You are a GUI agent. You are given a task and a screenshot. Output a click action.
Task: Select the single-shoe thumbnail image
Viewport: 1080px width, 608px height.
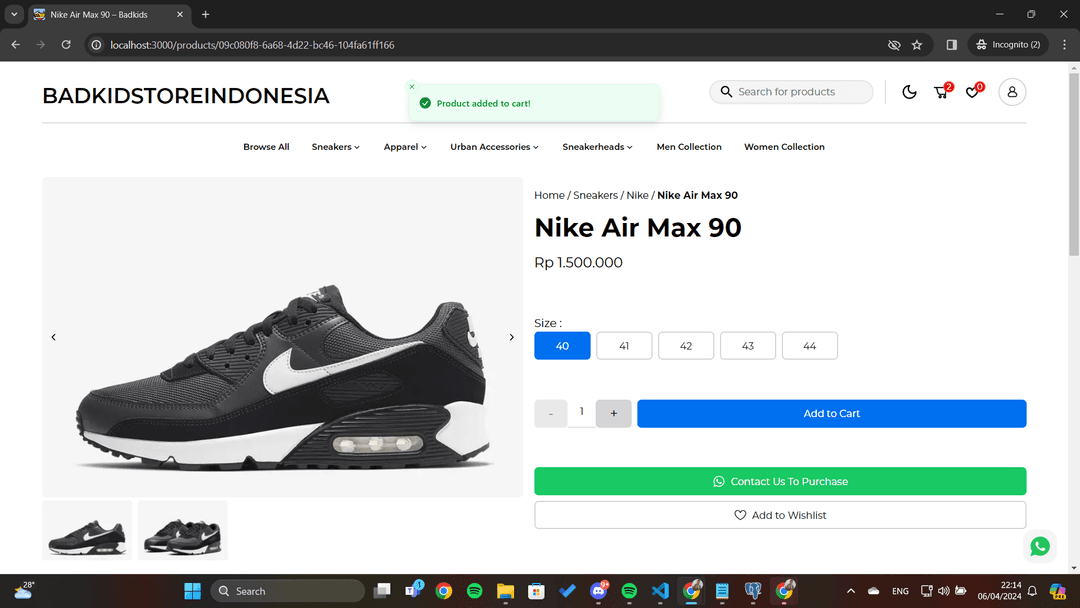click(87, 530)
